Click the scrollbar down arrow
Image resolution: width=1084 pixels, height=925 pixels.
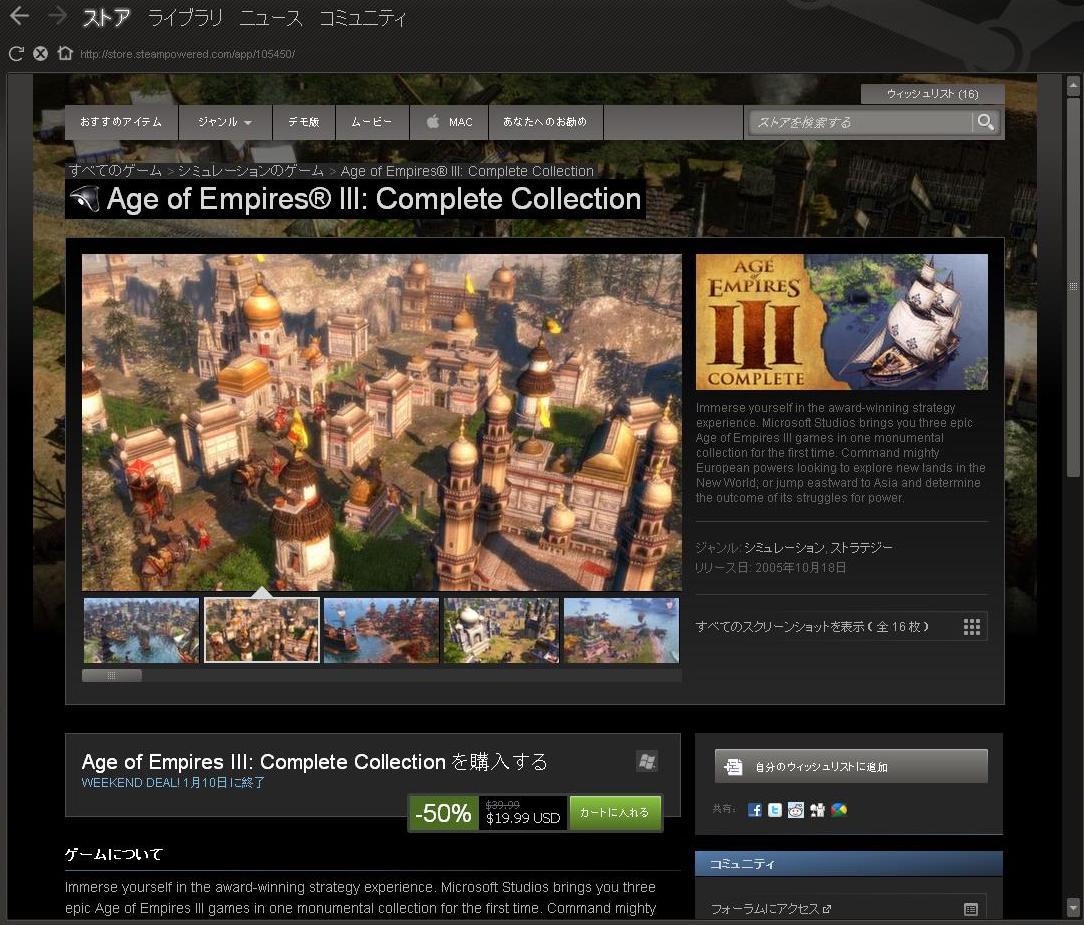[x=1073, y=906]
